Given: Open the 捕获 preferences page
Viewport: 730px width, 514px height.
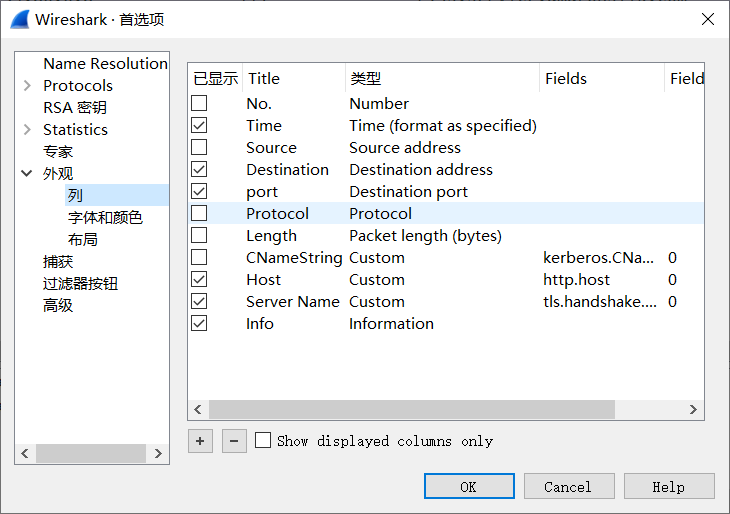Looking at the screenshot, I should tap(58, 262).
